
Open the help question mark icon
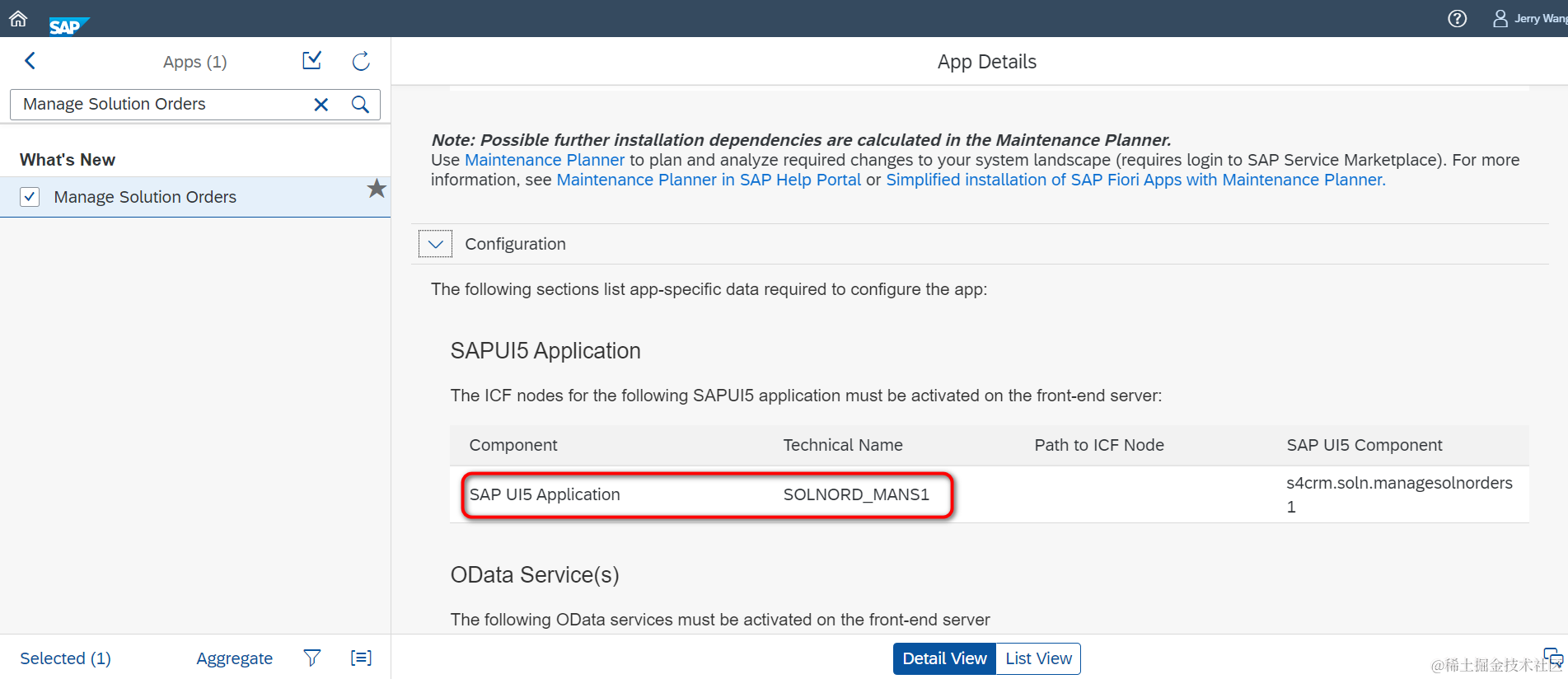pyautogui.click(x=1457, y=18)
